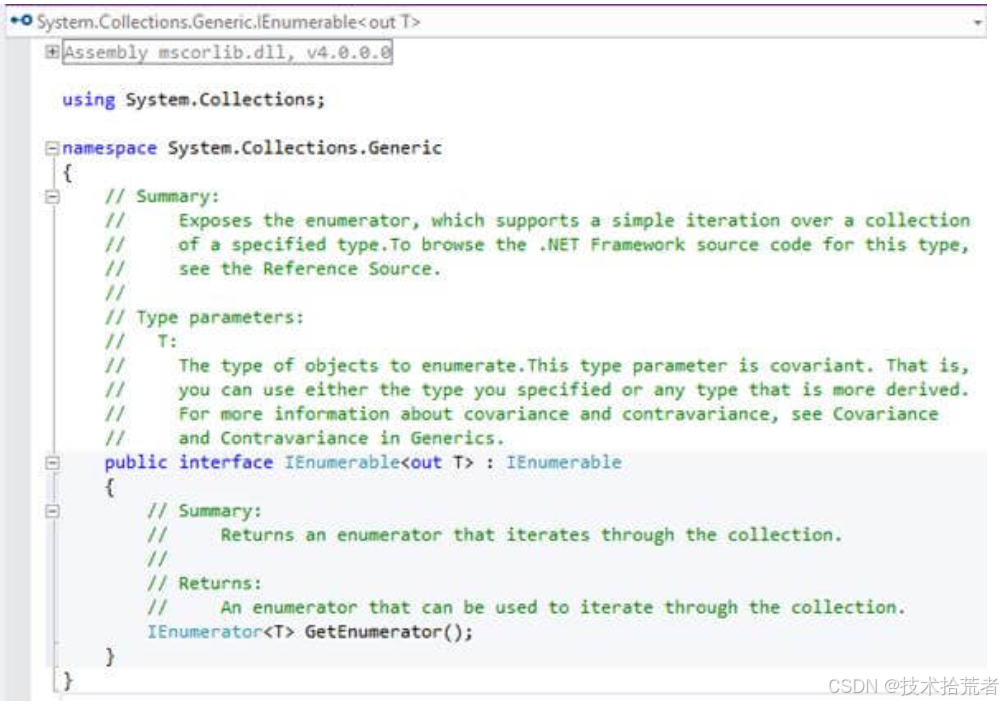Click the comment 'Returns an enumerator that iterates'
Screen dimensions: 1003x704
click(532, 535)
